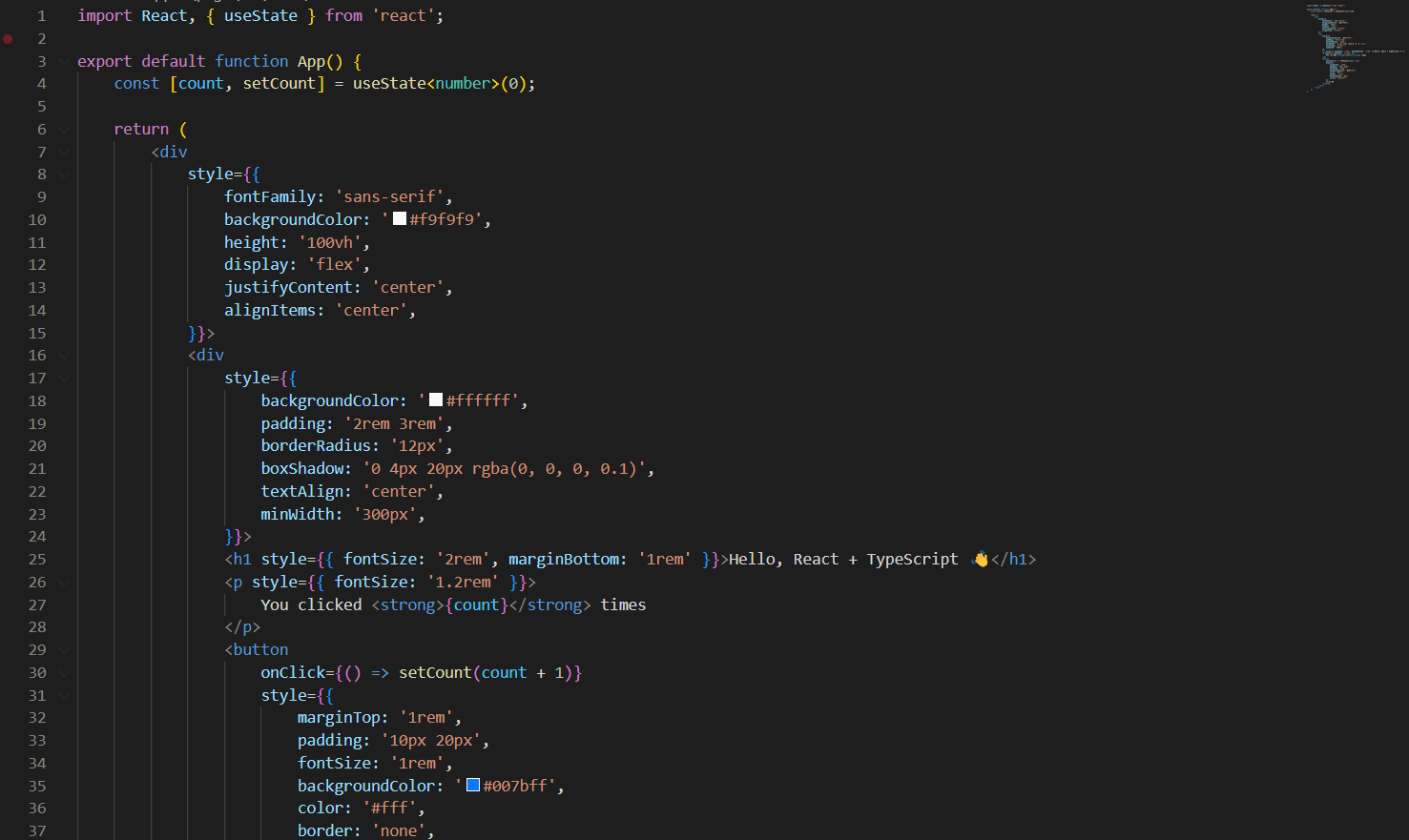Viewport: 1409px width, 840px height.
Task: Click the 'import' keyword on line 1
Action: coord(105,16)
